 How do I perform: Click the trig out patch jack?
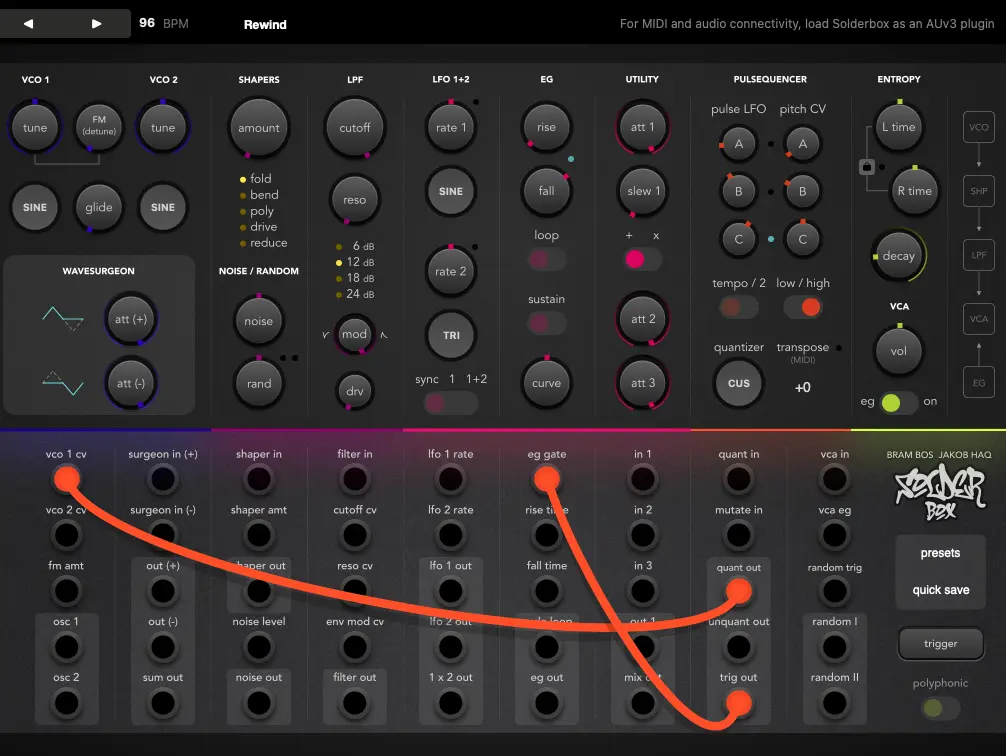pyautogui.click(x=738, y=703)
